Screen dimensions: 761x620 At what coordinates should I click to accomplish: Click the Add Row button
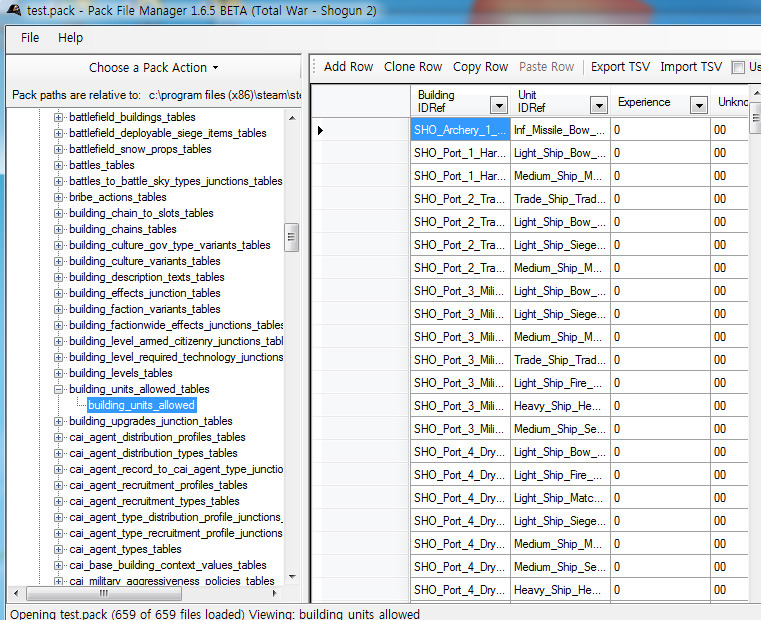tap(348, 67)
